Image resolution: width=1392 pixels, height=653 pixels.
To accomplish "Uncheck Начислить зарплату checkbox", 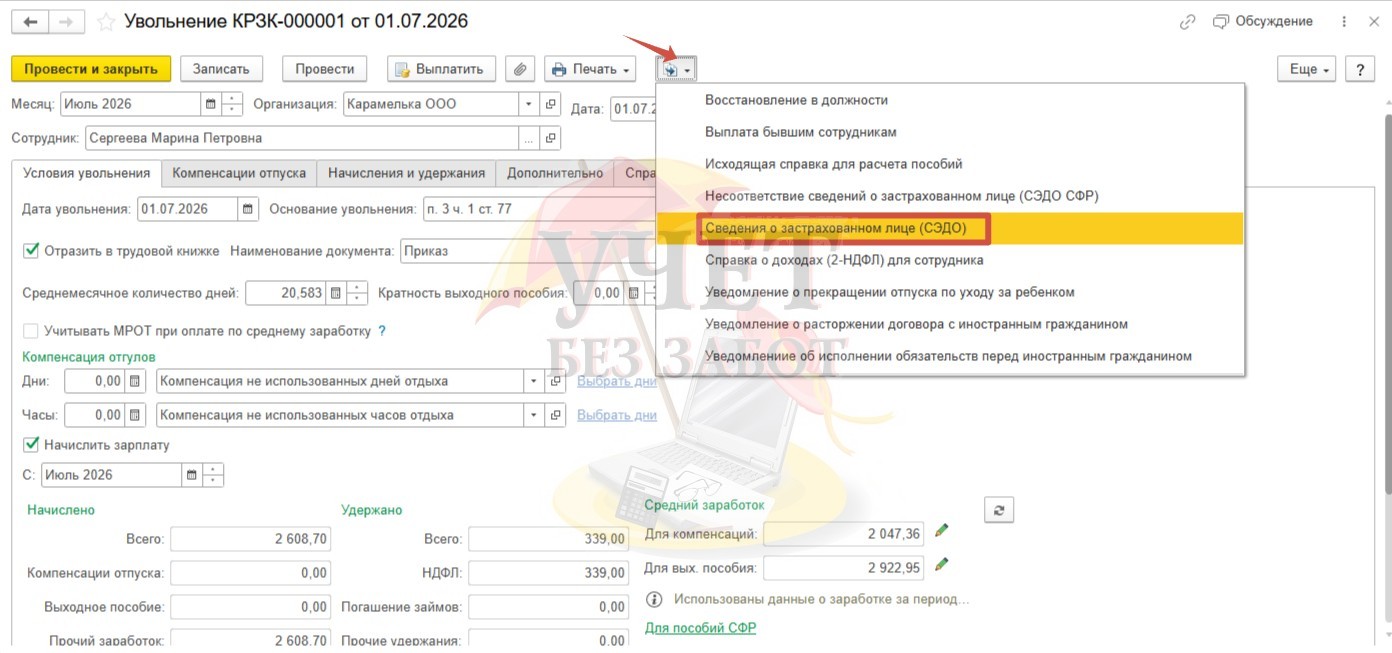I will [x=31, y=445].
